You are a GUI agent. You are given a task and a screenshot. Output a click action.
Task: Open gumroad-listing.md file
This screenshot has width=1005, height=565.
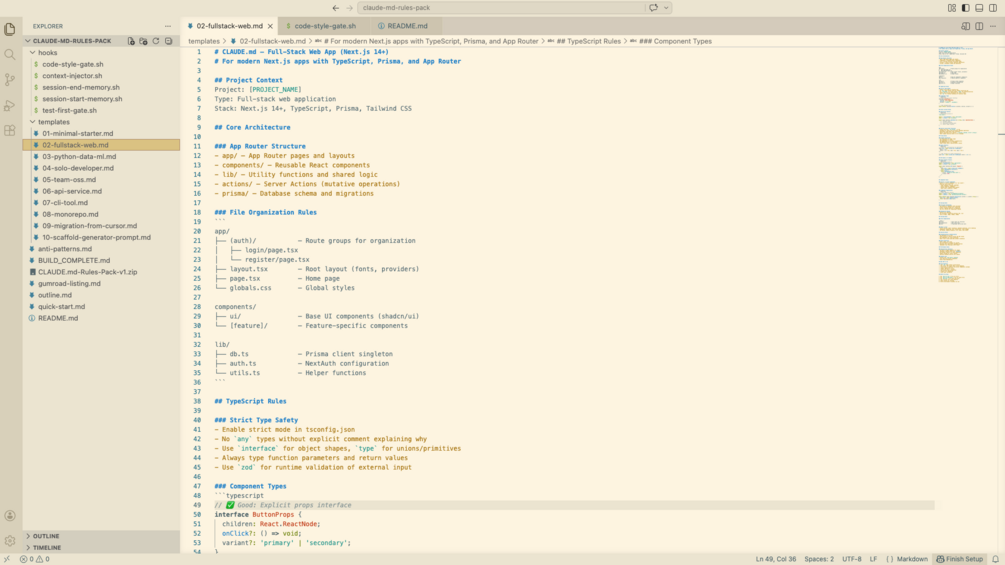[69, 283]
